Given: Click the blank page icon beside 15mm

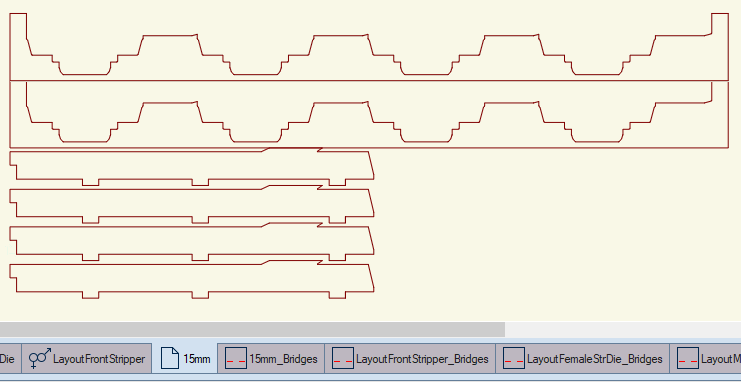Looking at the screenshot, I should click(170, 358).
